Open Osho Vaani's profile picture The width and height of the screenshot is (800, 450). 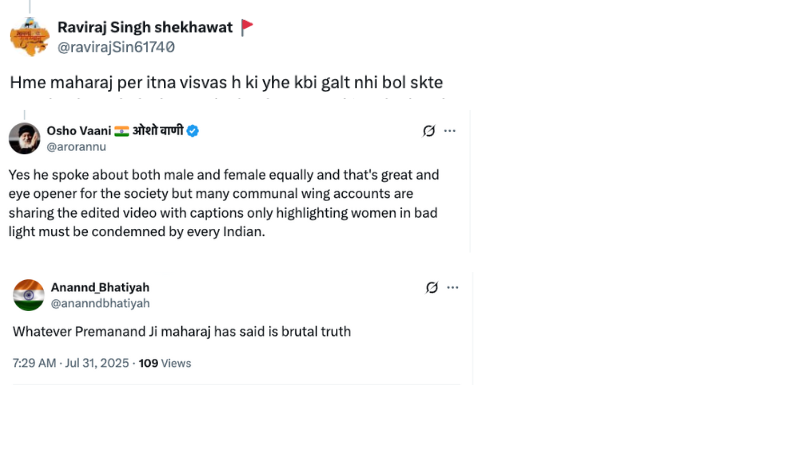[x=24, y=138]
